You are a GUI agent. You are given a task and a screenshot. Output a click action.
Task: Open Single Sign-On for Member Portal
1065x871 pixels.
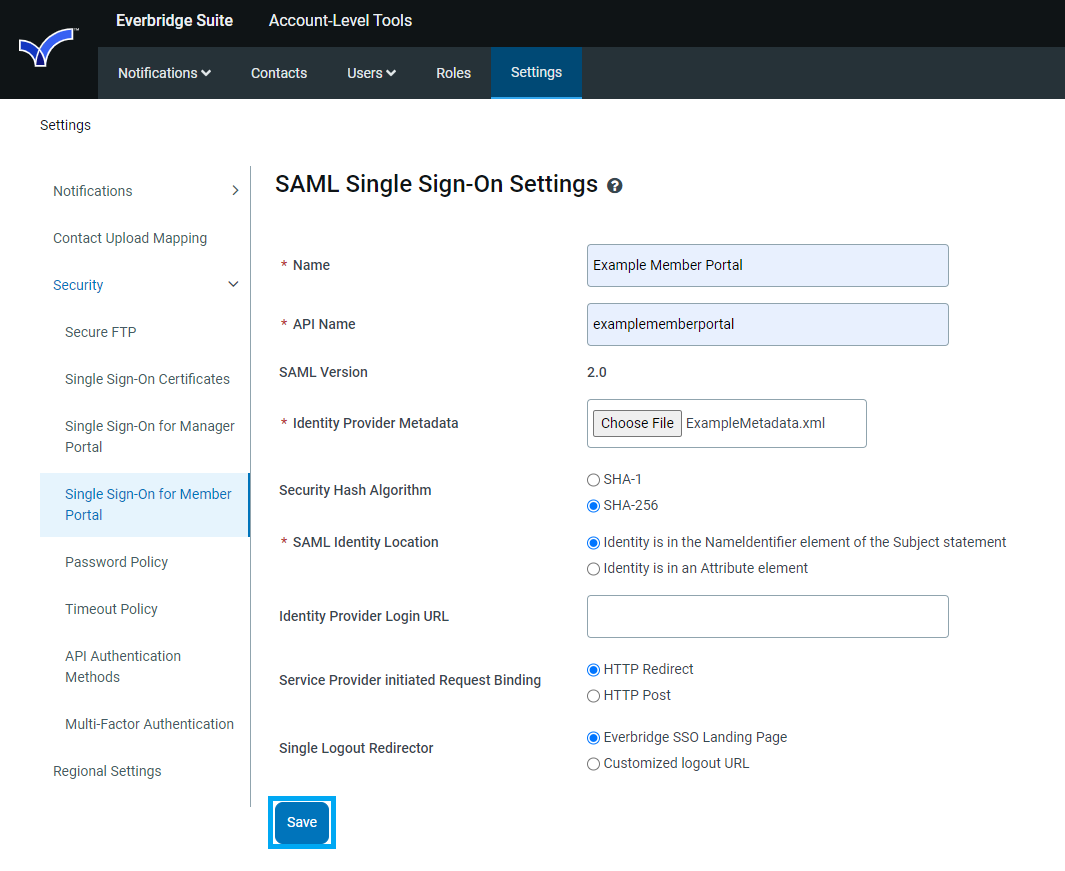145,505
